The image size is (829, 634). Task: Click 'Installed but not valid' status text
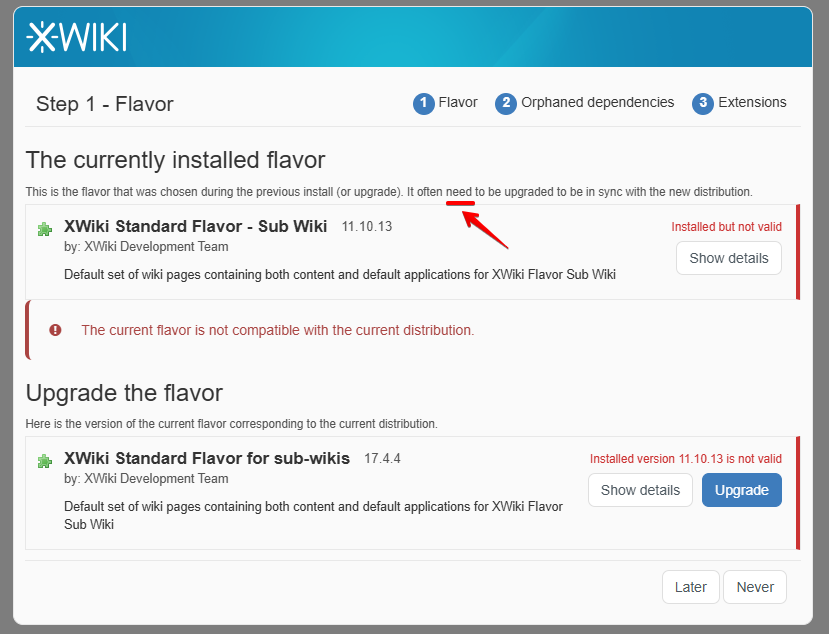click(726, 227)
